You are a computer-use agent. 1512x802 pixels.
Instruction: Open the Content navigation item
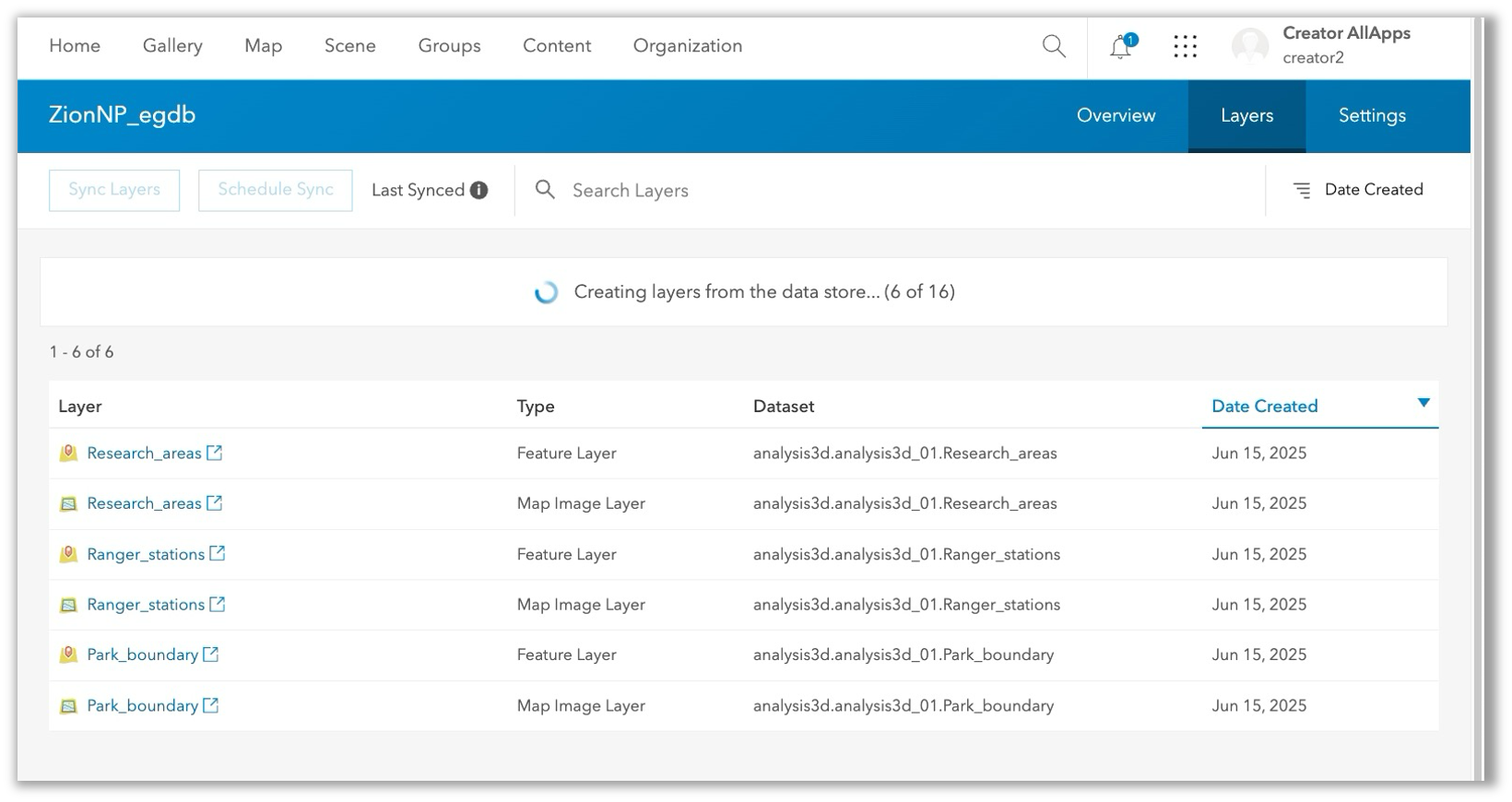pyautogui.click(x=557, y=46)
